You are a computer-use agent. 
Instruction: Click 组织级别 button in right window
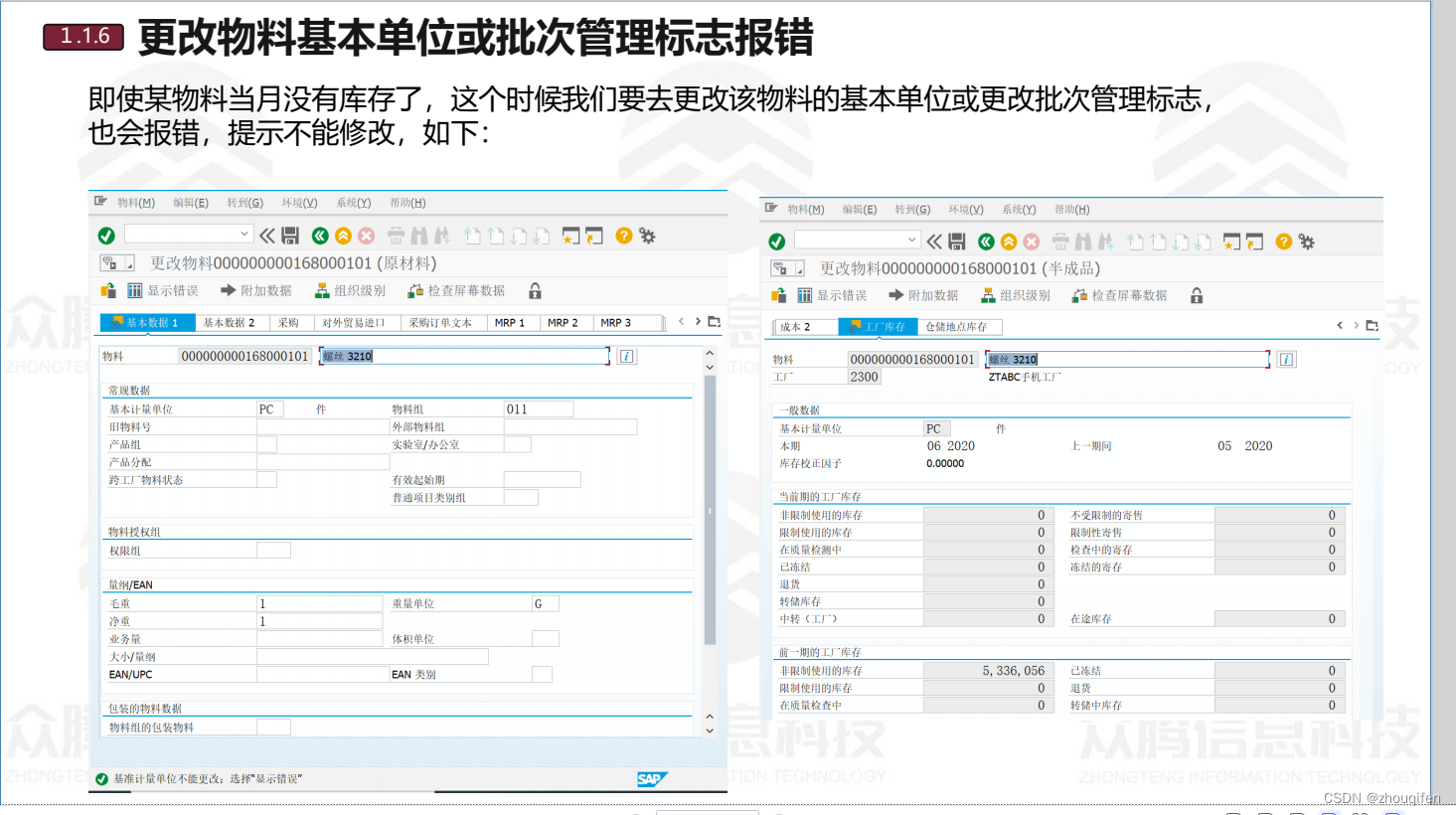click(x=1016, y=296)
